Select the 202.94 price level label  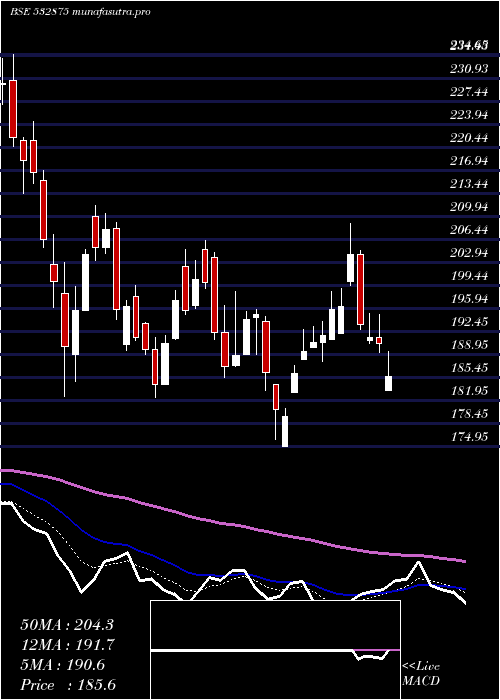(468, 253)
